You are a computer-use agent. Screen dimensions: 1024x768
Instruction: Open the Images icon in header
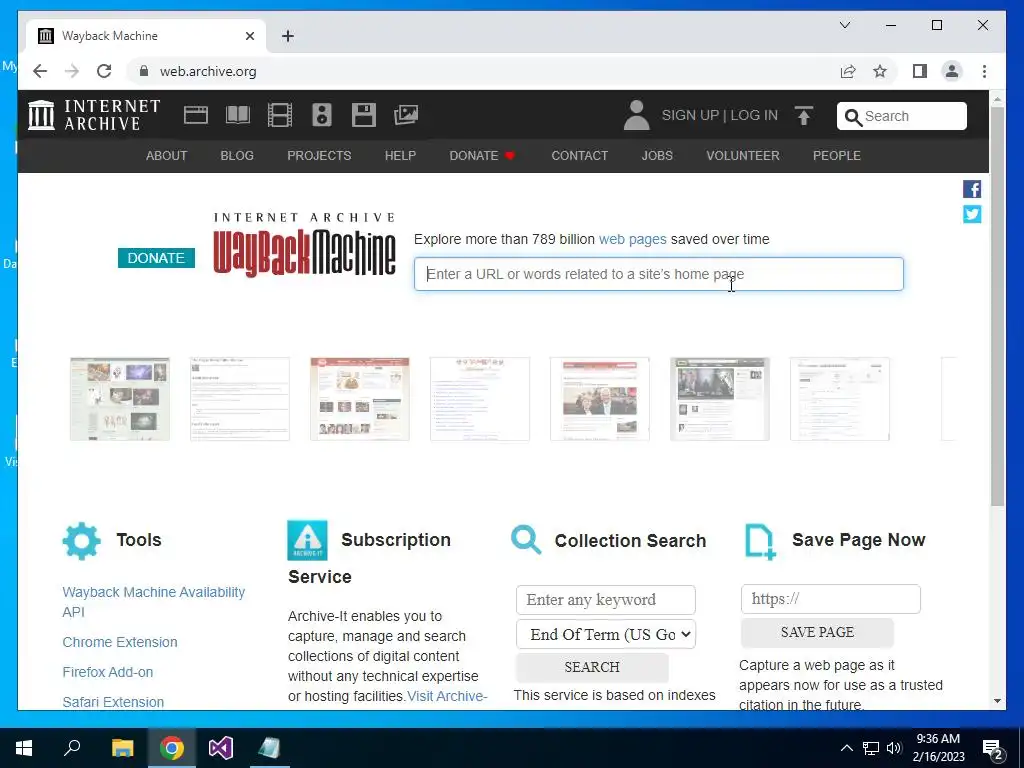406,115
